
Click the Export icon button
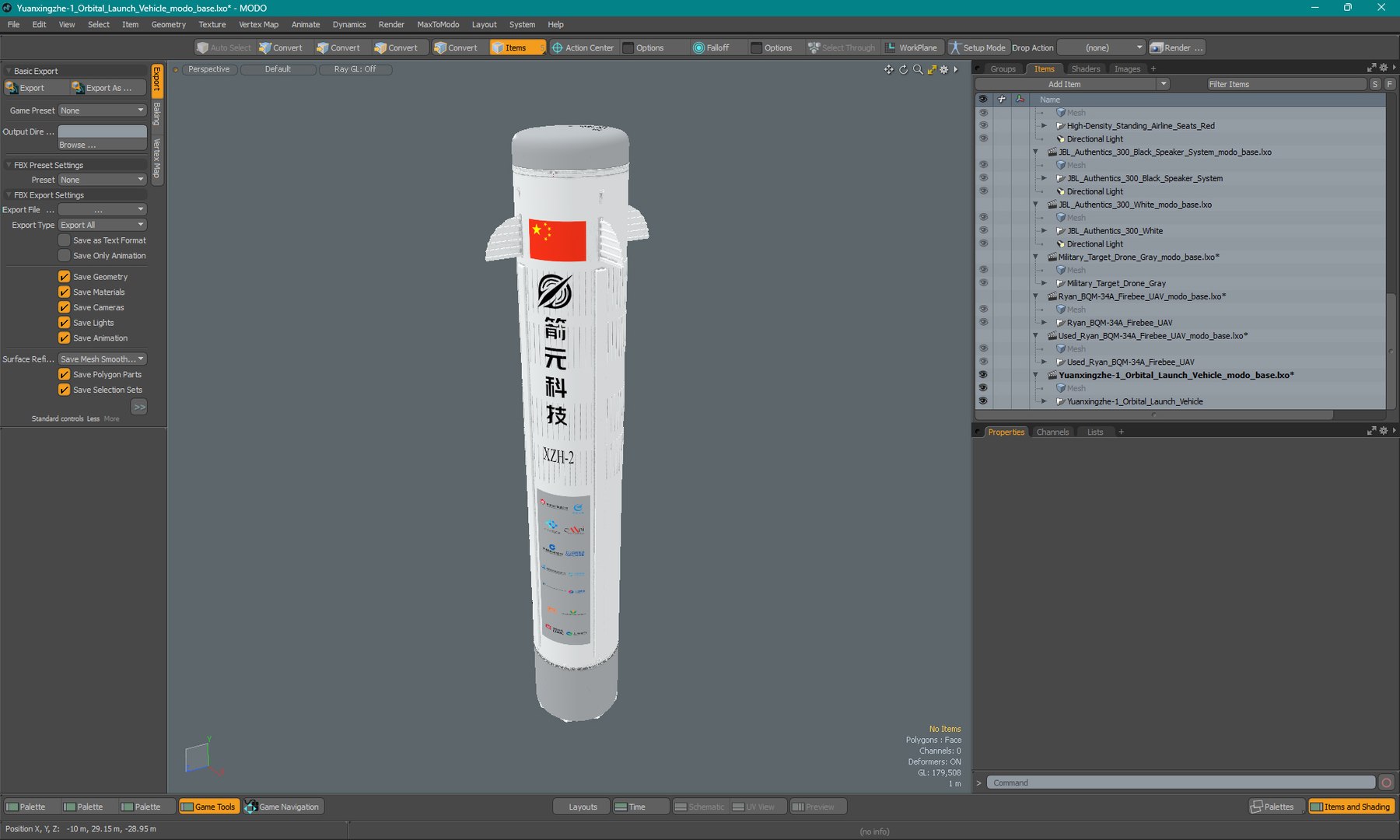point(34,88)
